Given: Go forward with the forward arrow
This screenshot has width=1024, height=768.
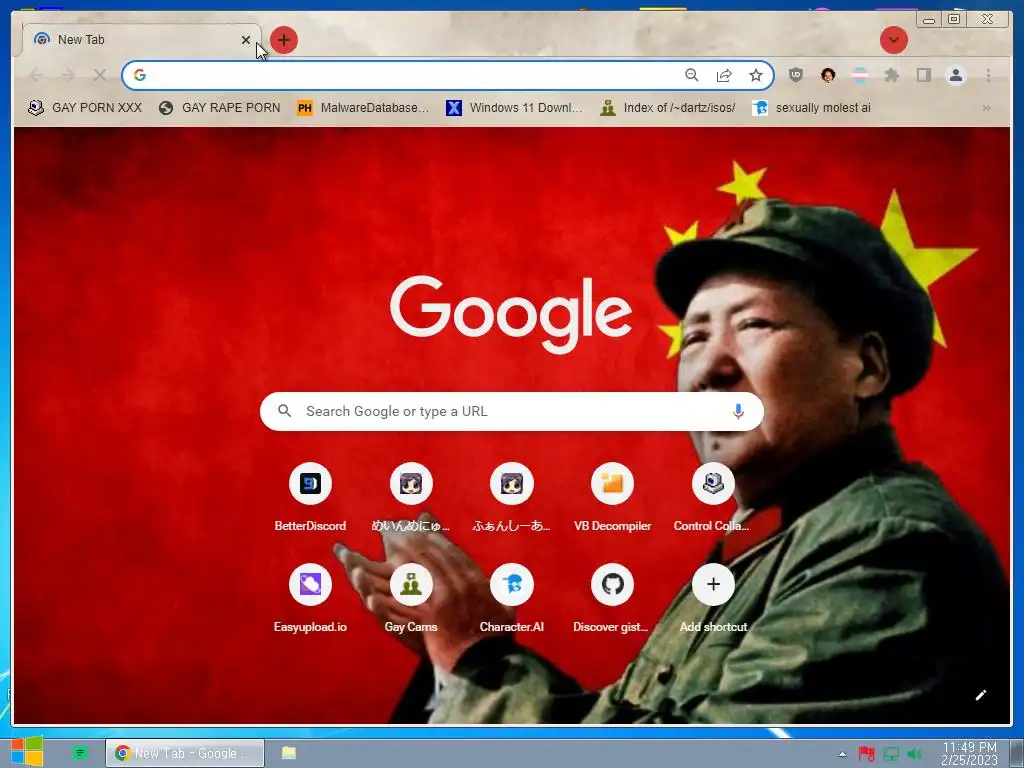Looking at the screenshot, I should coord(67,75).
